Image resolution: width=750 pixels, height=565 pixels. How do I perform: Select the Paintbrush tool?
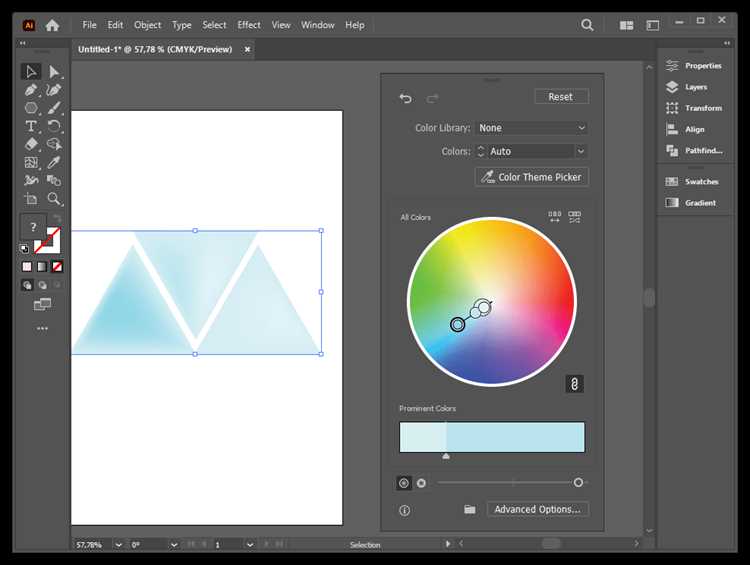(54, 108)
